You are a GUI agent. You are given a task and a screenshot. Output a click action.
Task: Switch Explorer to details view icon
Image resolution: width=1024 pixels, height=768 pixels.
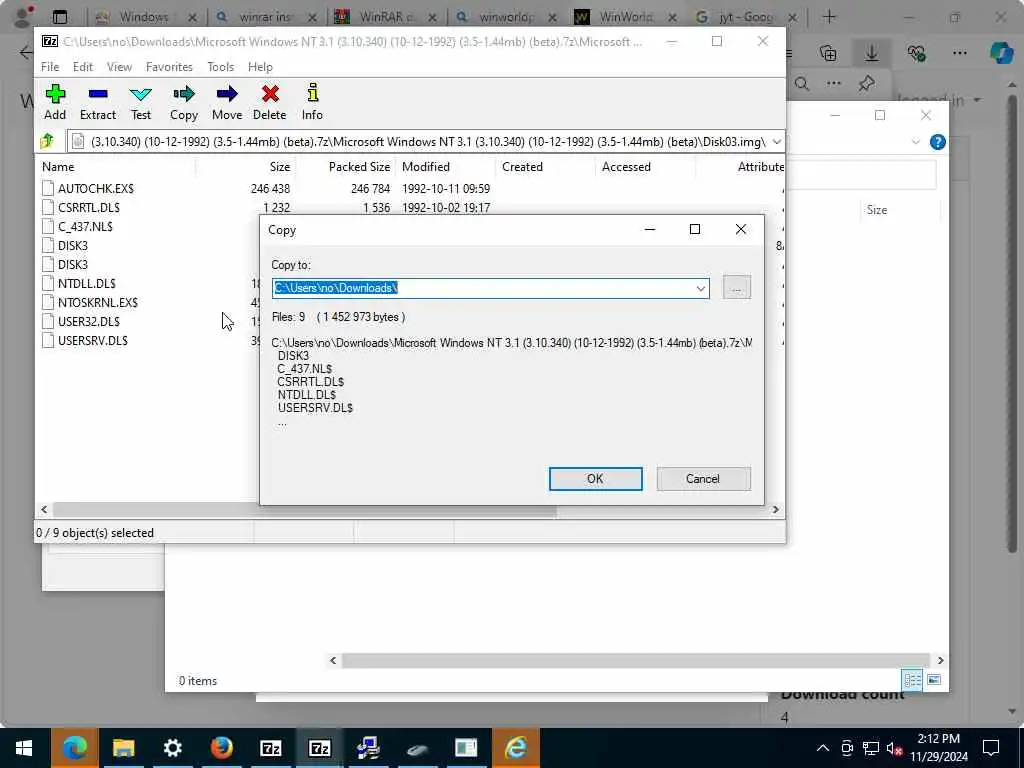tap(912, 680)
